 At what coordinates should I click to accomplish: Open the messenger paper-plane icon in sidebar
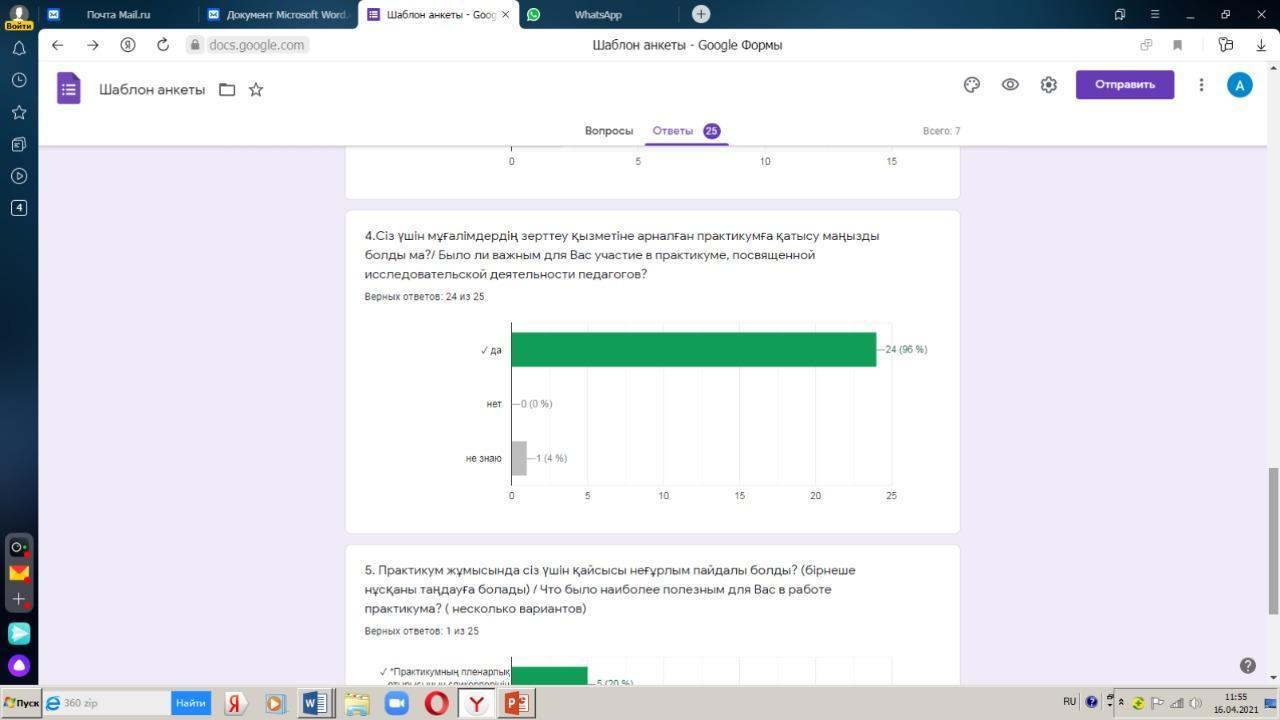pos(19,633)
